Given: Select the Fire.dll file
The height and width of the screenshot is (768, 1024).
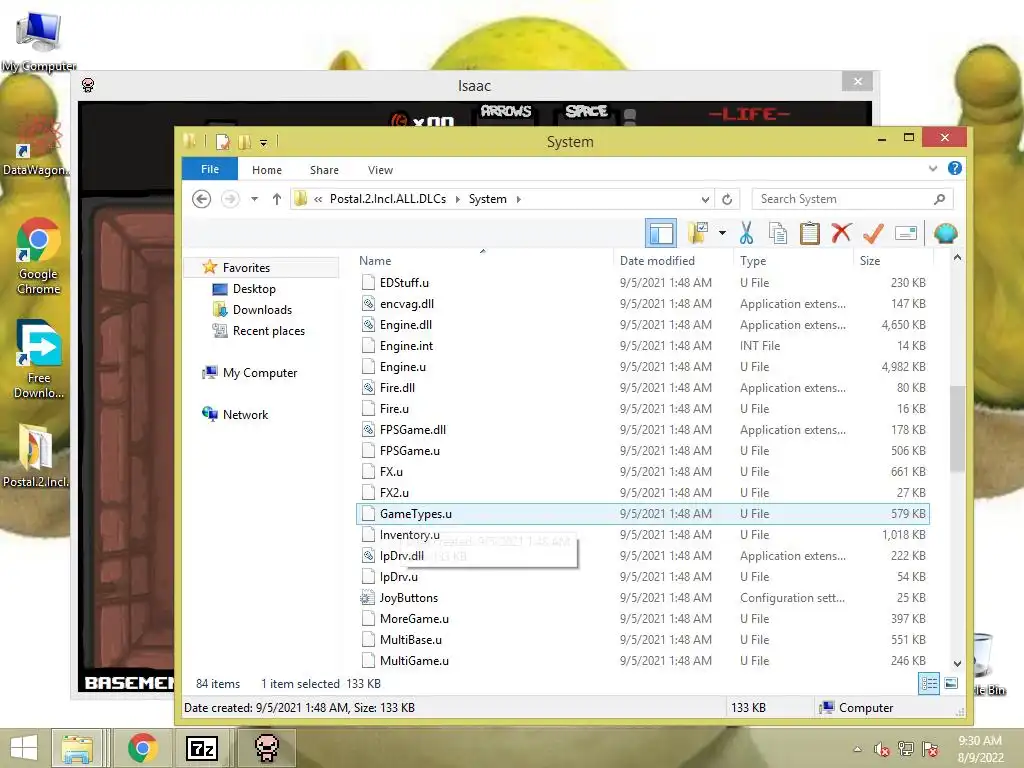Looking at the screenshot, I should pos(643,387).
